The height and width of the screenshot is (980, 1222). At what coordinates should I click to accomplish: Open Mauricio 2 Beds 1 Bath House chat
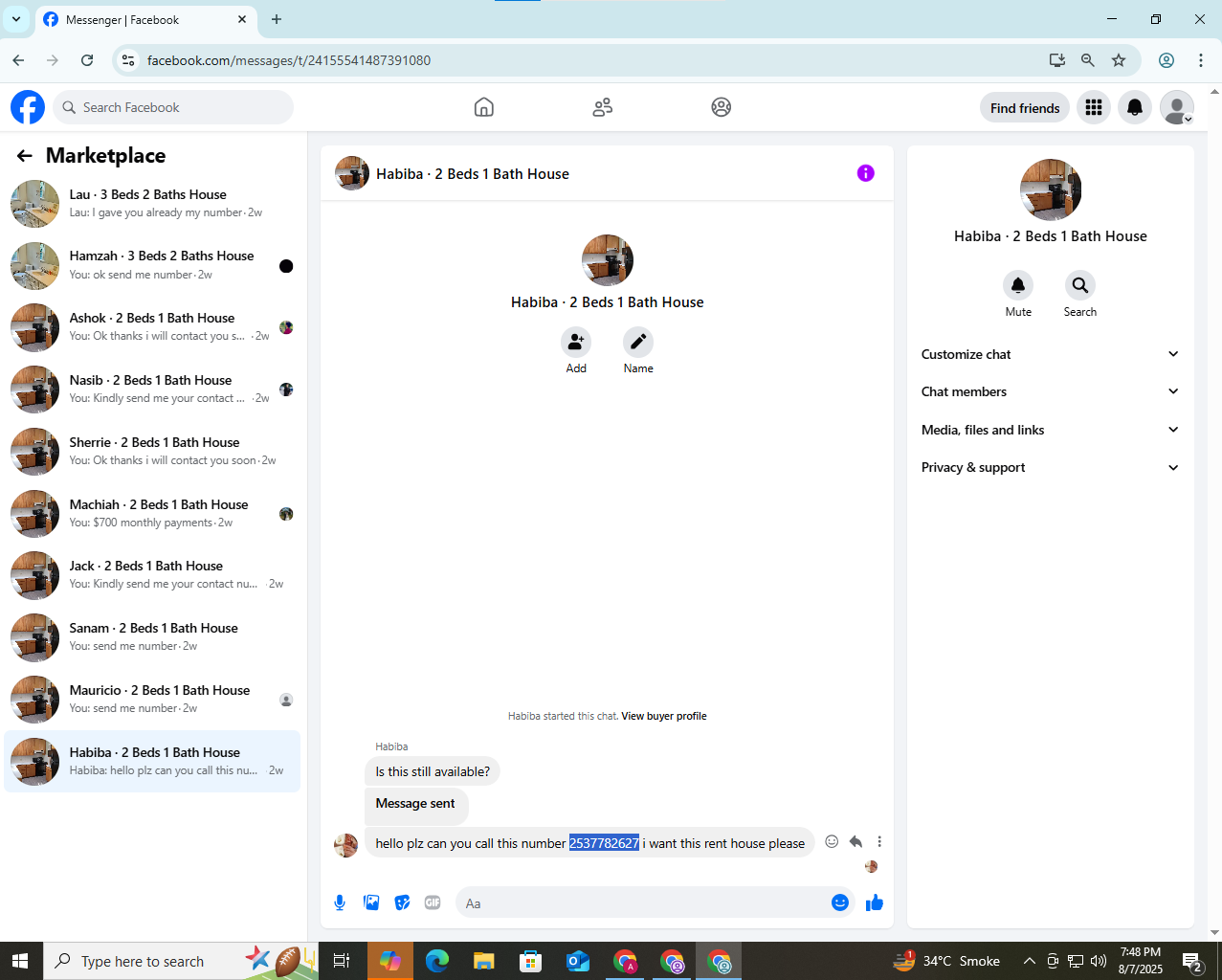point(152,700)
